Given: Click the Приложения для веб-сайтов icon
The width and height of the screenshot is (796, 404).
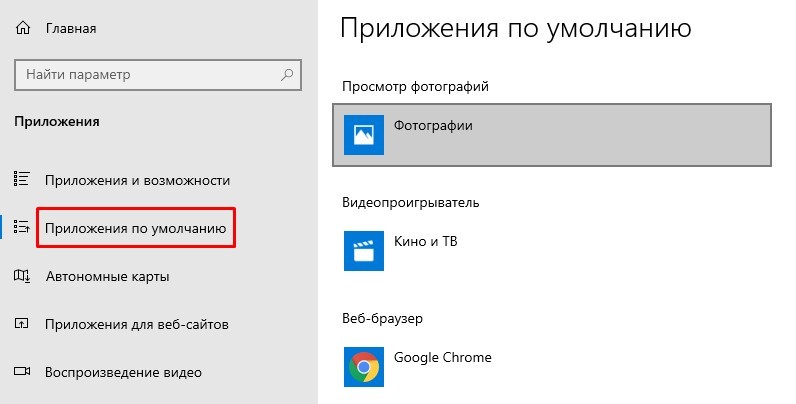Looking at the screenshot, I should [x=21, y=323].
